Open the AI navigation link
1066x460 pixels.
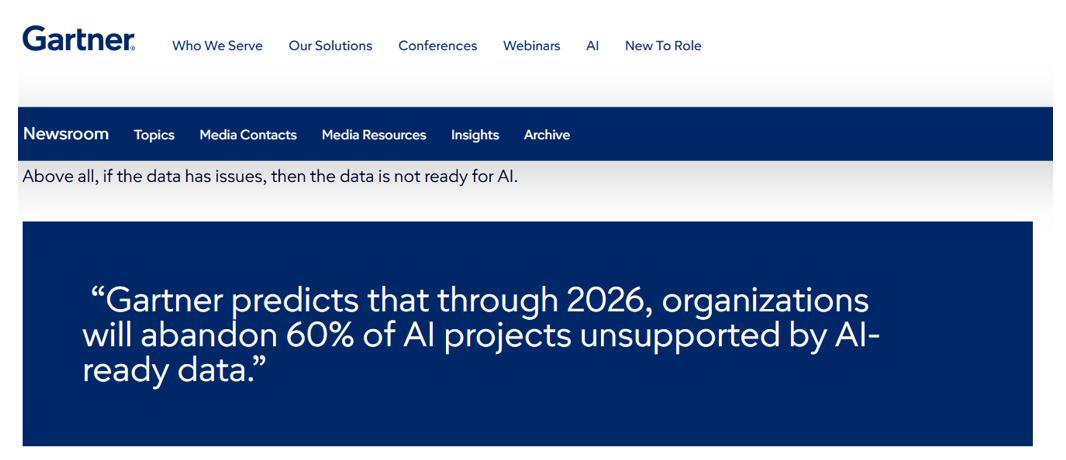point(593,46)
